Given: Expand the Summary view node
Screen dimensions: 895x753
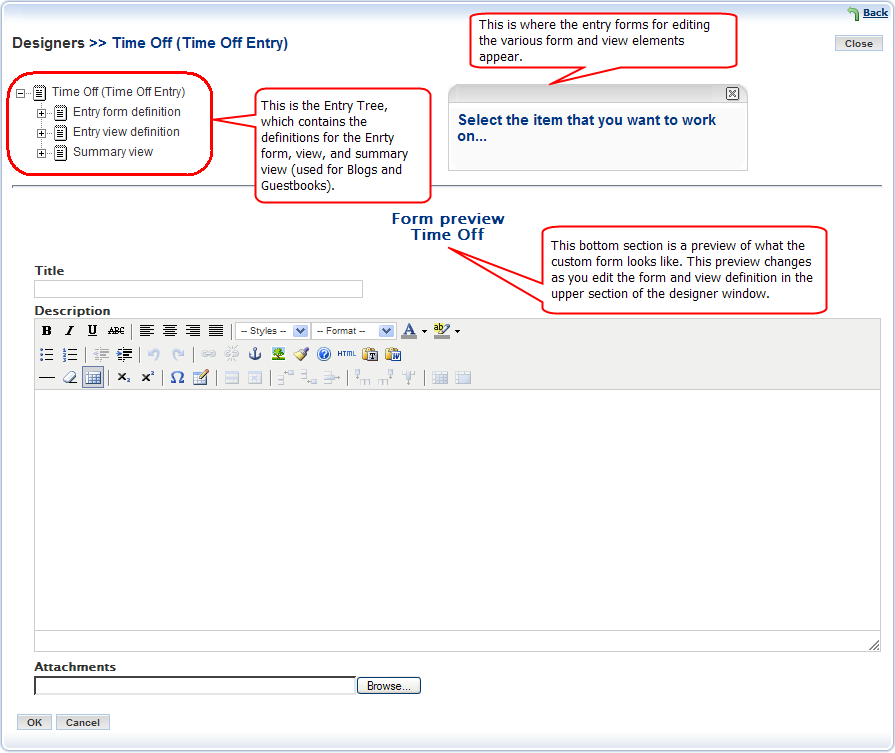Looking at the screenshot, I should pyautogui.click(x=41, y=153).
